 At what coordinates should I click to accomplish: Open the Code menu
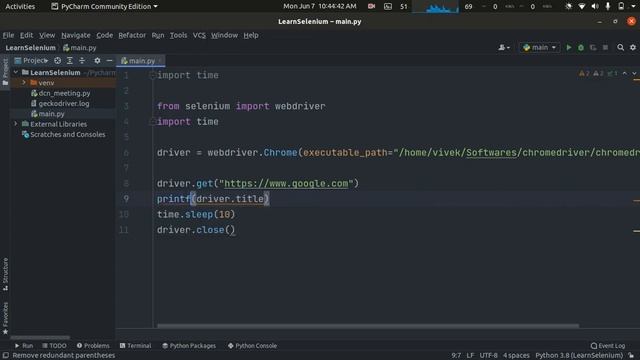[x=104, y=35]
